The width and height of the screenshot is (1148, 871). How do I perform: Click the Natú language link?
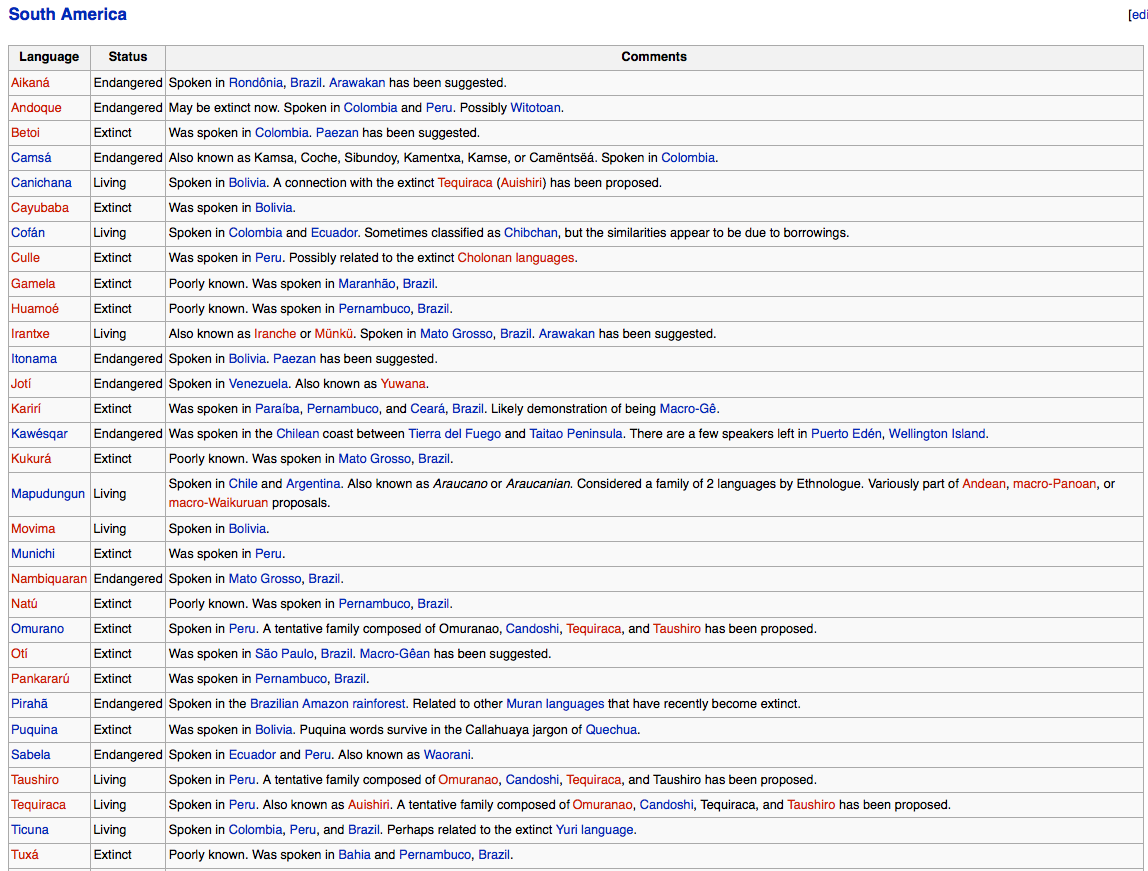24,603
